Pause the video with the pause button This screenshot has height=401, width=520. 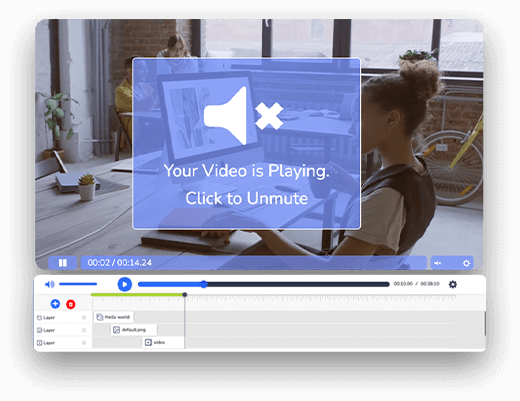coord(63,263)
